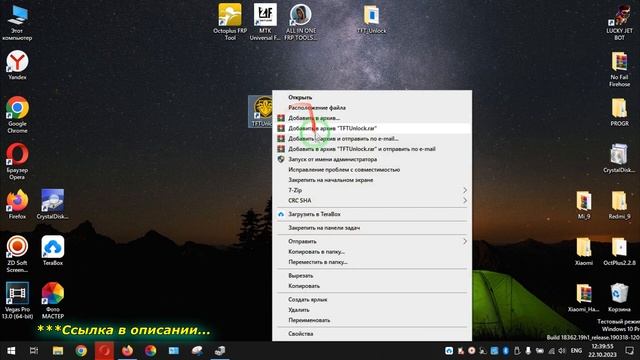
Task: Launch Google Chrome from the desktop
Action: click(17, 114)
